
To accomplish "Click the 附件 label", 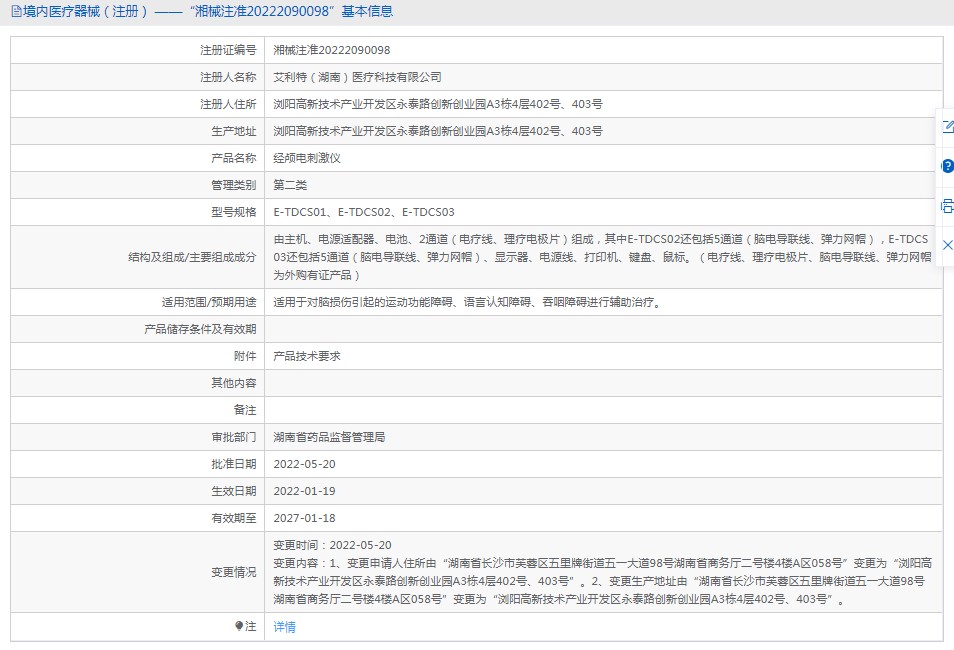I will 245,356.
